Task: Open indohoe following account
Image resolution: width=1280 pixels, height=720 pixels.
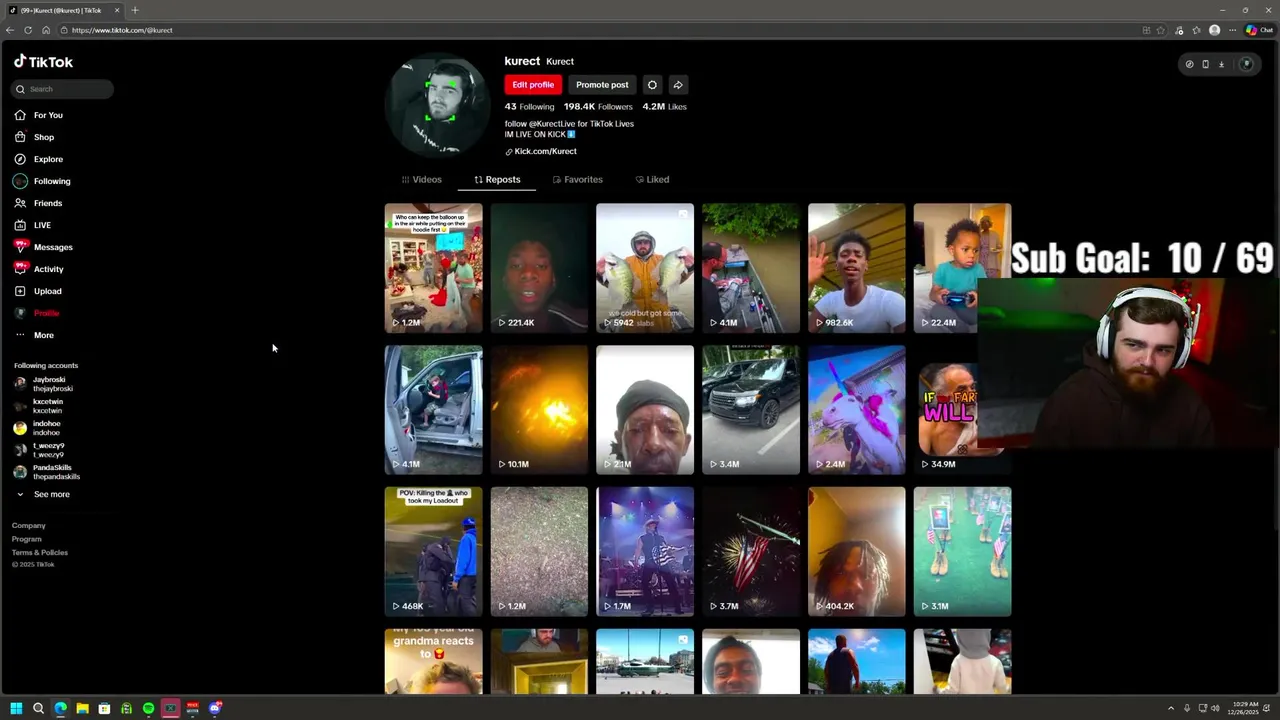Action: point(38,428)
